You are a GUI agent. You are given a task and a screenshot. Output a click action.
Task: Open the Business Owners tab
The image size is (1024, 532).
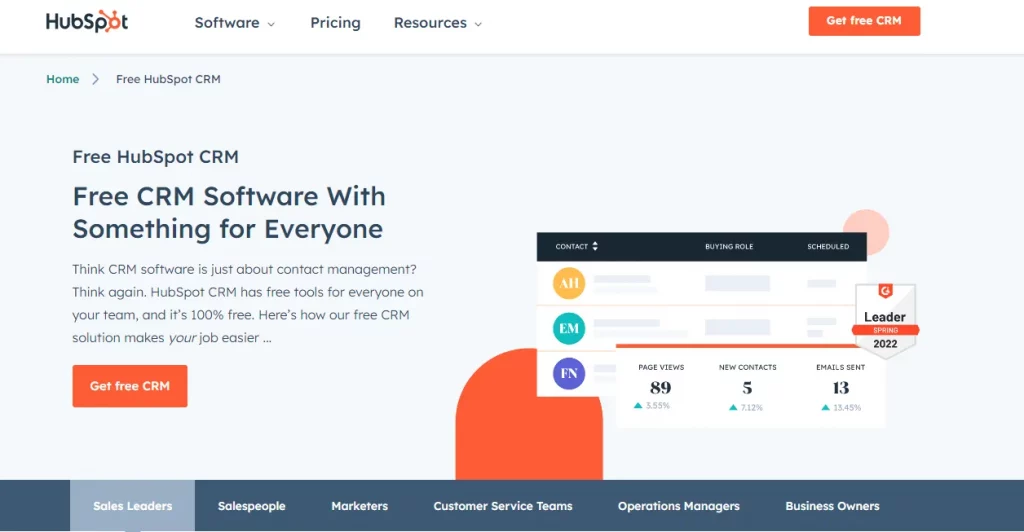[x=832, y=506]
